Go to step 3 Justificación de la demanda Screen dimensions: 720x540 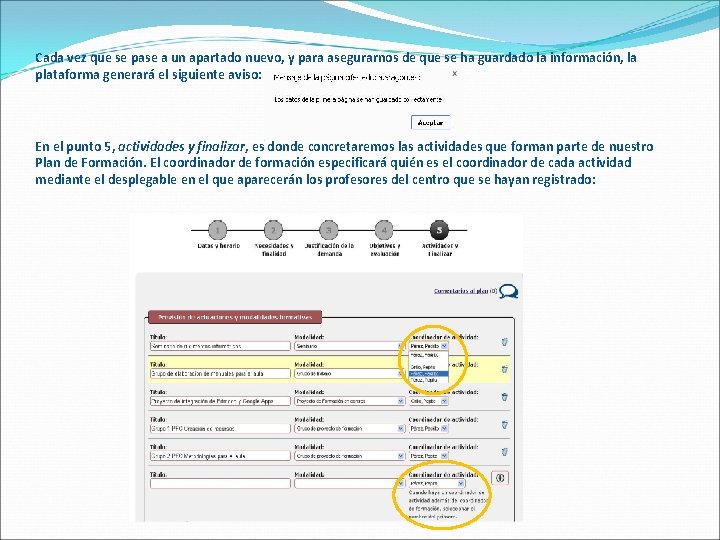click(x=329, y=231)
